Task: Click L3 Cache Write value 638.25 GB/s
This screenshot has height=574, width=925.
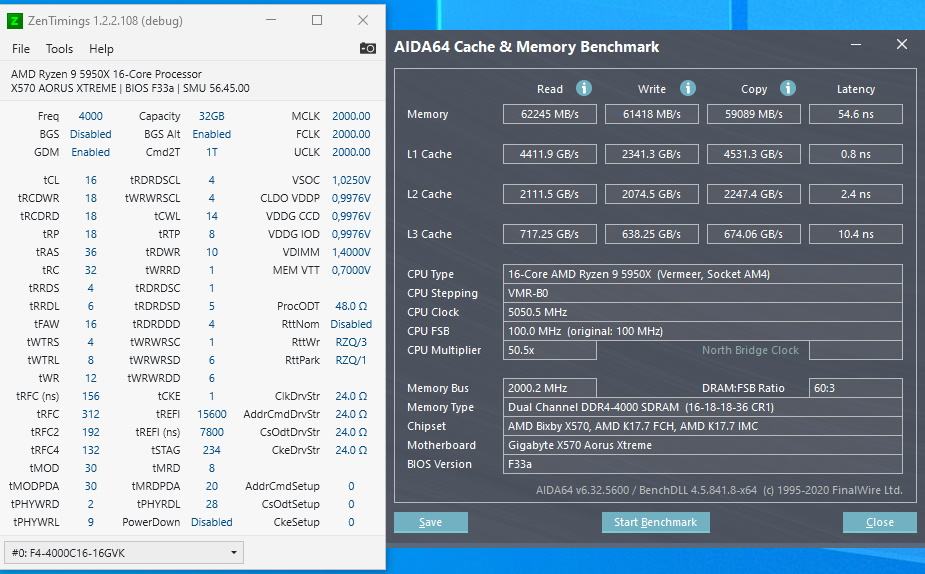Action: click(x=652, y=234)
